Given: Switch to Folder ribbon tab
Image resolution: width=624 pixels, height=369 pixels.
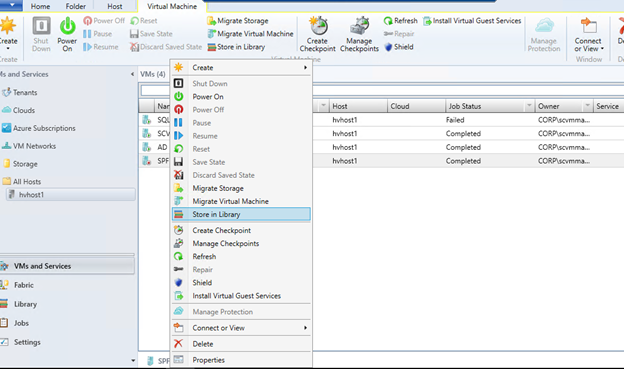Looking at the screenshot, I should [76, 6].
